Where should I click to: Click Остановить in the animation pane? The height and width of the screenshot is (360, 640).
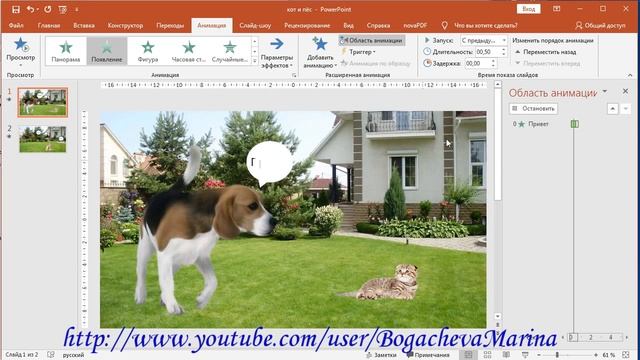point(533,109)
